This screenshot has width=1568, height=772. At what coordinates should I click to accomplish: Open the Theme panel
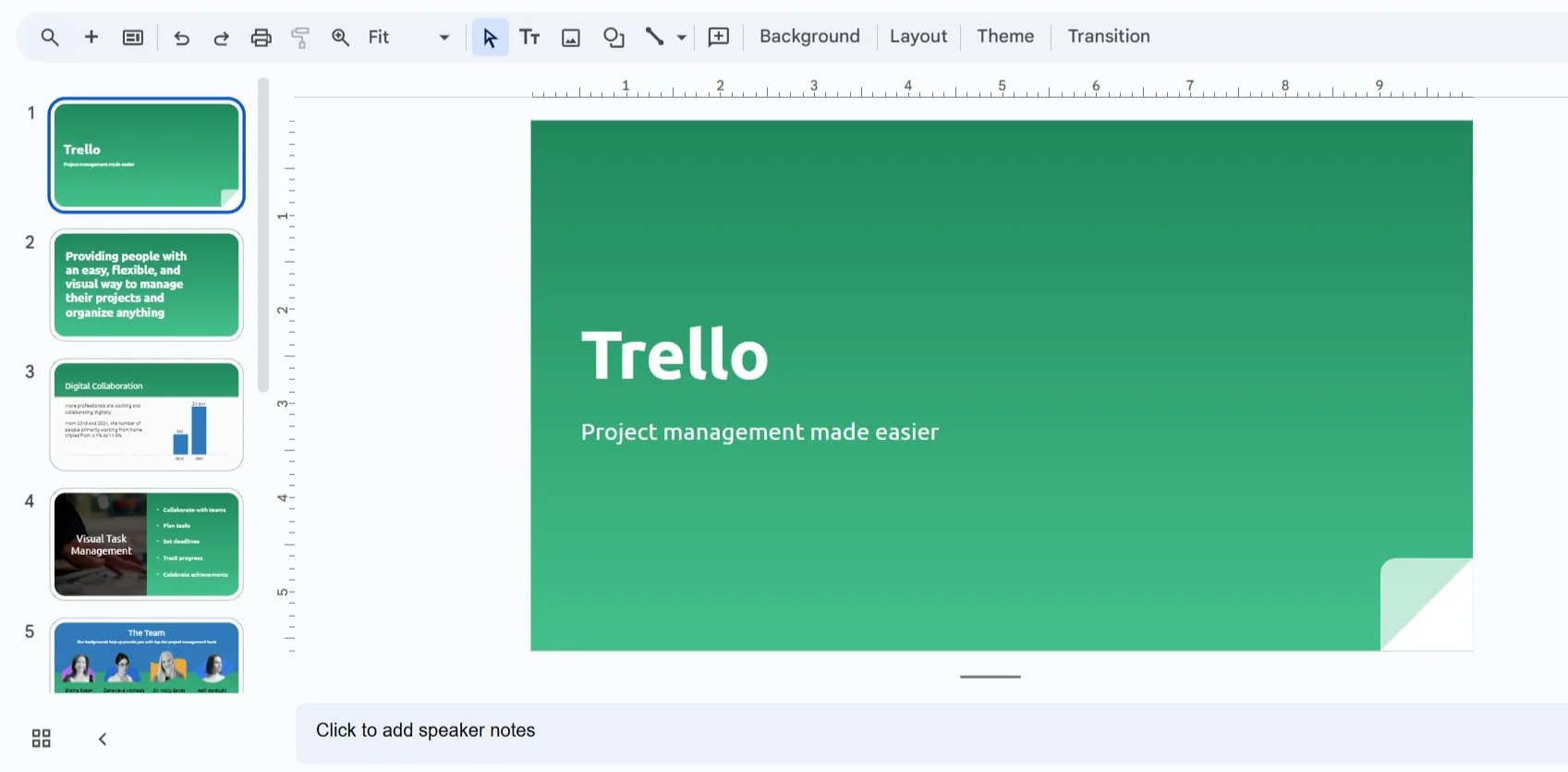point(1005,36)
